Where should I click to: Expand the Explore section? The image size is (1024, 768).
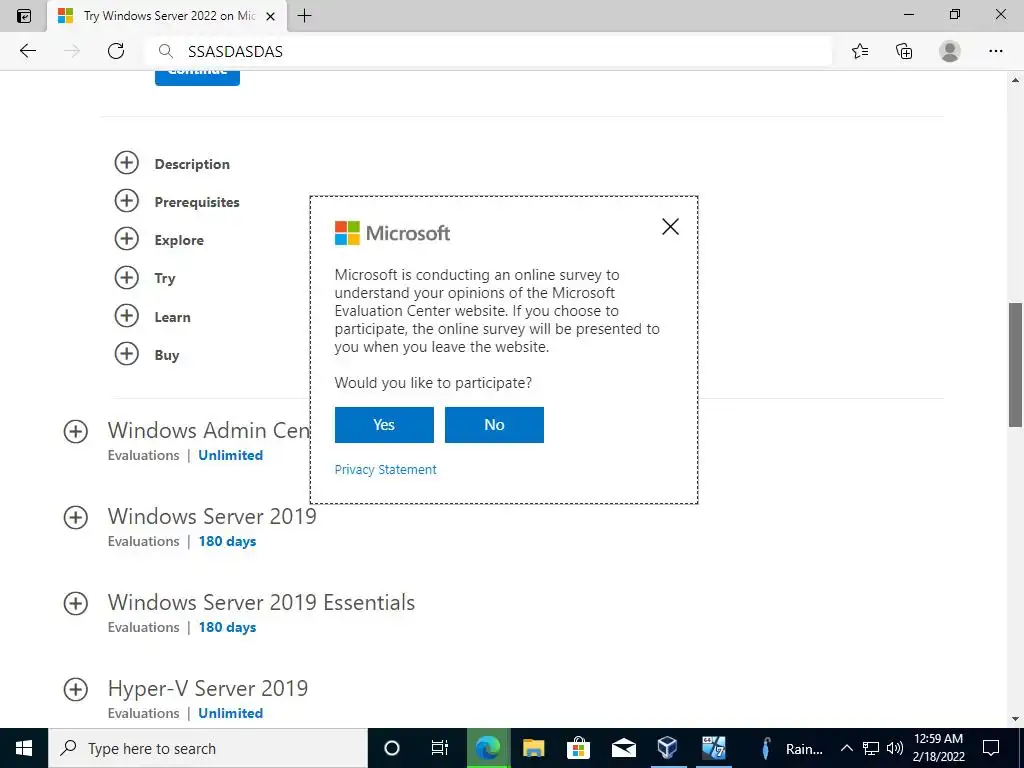point(127,238)
